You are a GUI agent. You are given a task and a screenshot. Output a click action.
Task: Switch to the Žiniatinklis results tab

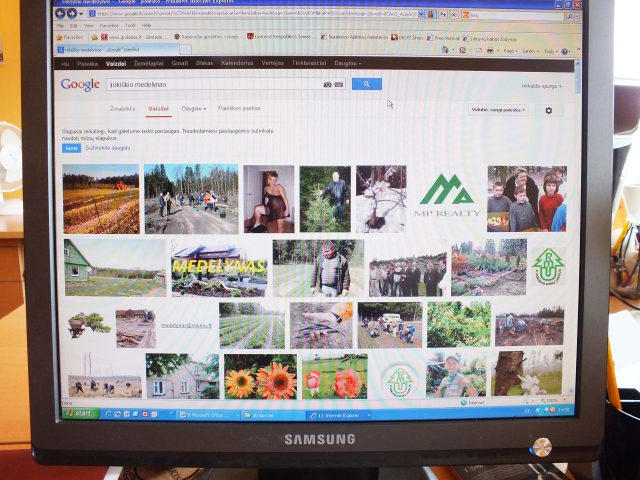click(122, 109)
